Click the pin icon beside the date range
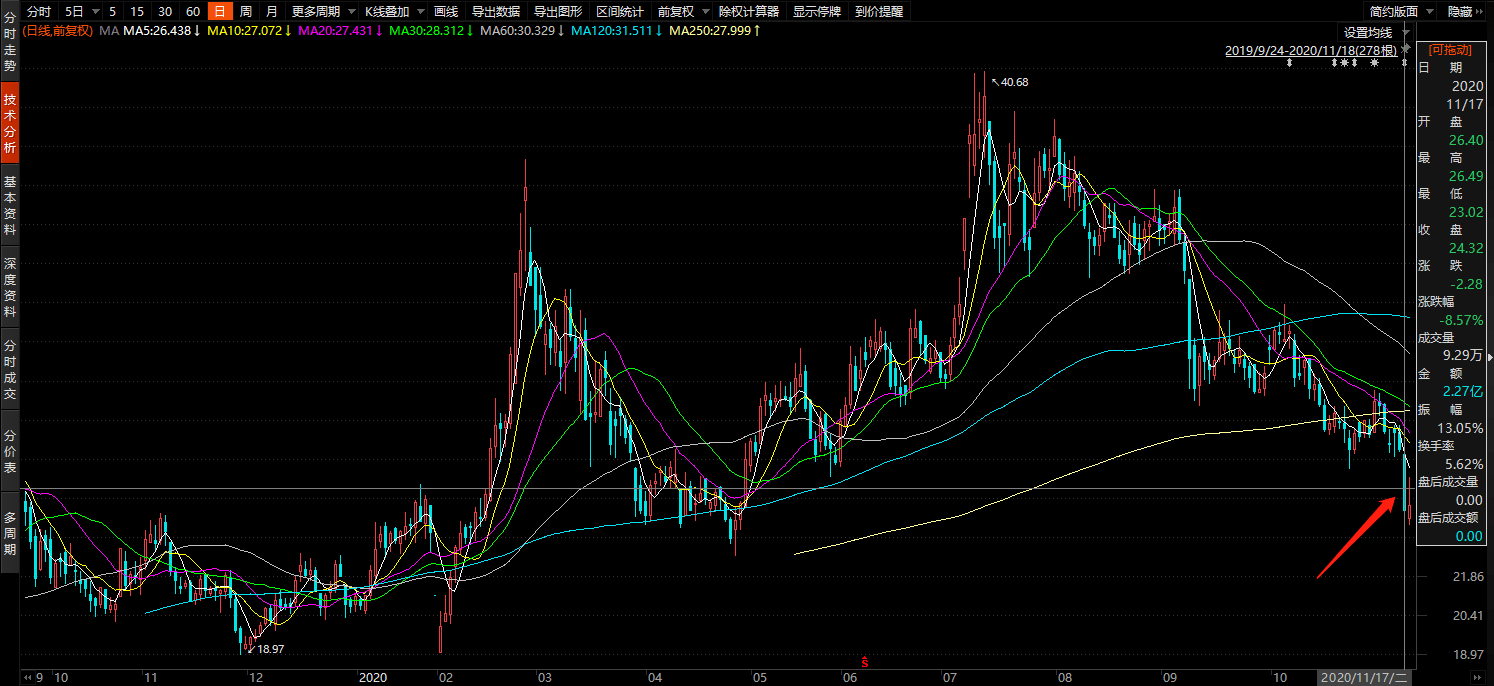Image resolution: width=1494 pixels, height=686 pixels. pyautogui.click(x=1407, y=49)
